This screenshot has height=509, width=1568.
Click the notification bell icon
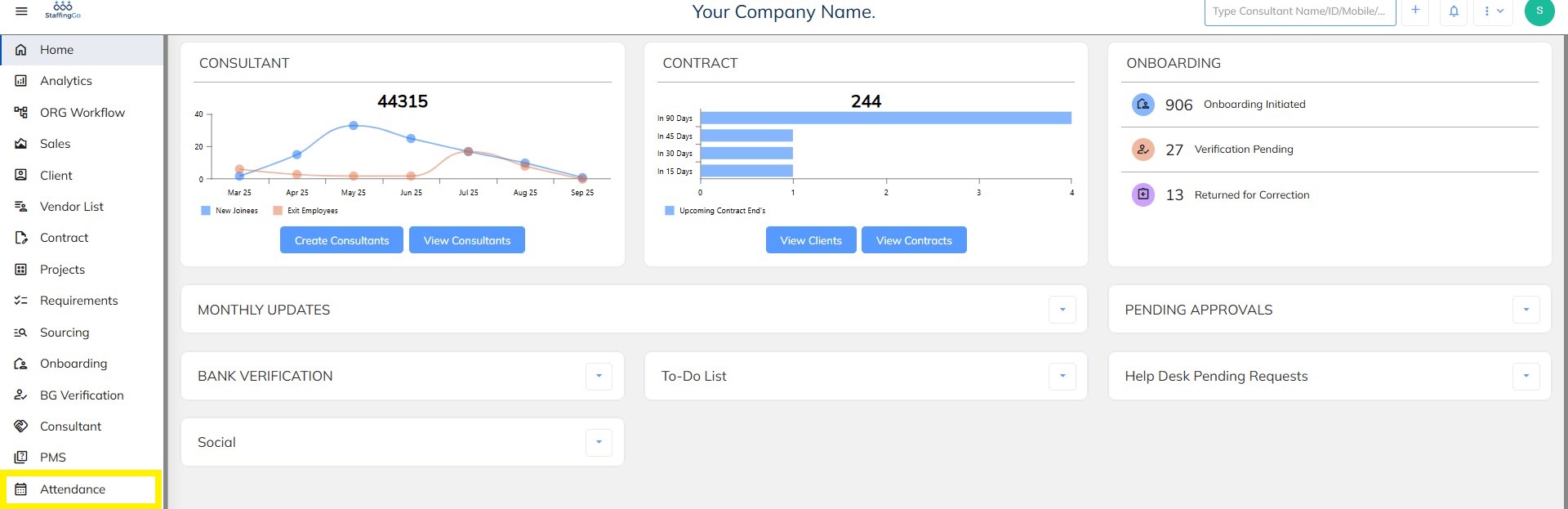[1454, 11]
